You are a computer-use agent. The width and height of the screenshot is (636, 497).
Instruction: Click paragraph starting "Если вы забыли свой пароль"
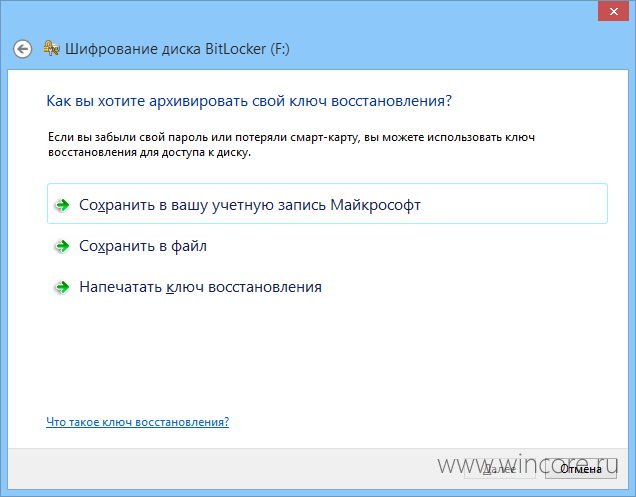pos(291,144)
